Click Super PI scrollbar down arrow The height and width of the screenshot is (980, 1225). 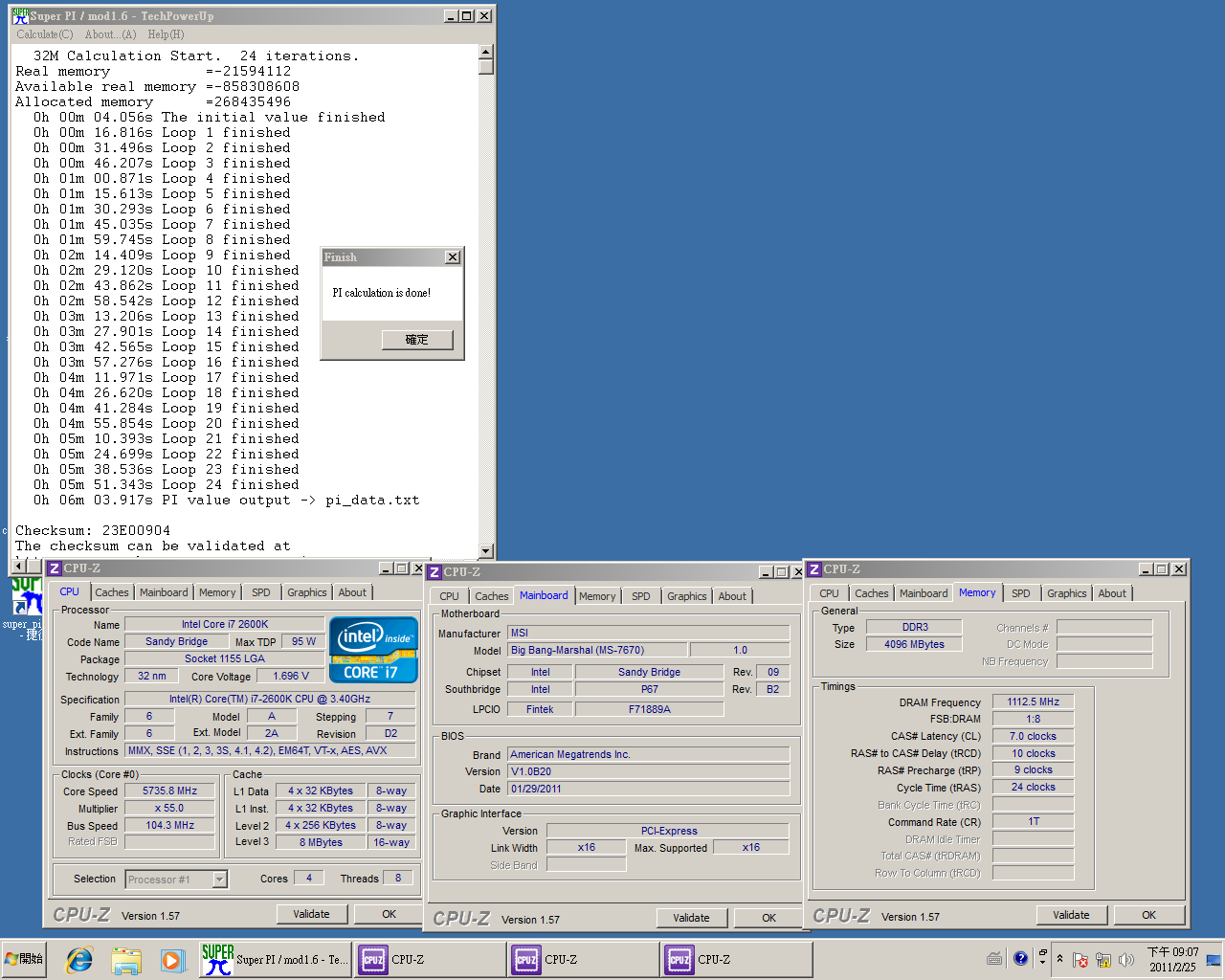click(x=486, y=551)
